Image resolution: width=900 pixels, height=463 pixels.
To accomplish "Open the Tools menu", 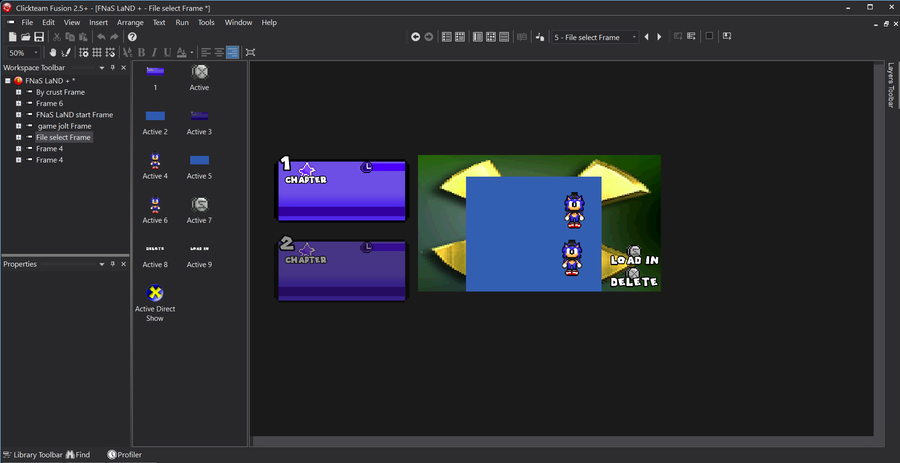I will pos(206,22).
